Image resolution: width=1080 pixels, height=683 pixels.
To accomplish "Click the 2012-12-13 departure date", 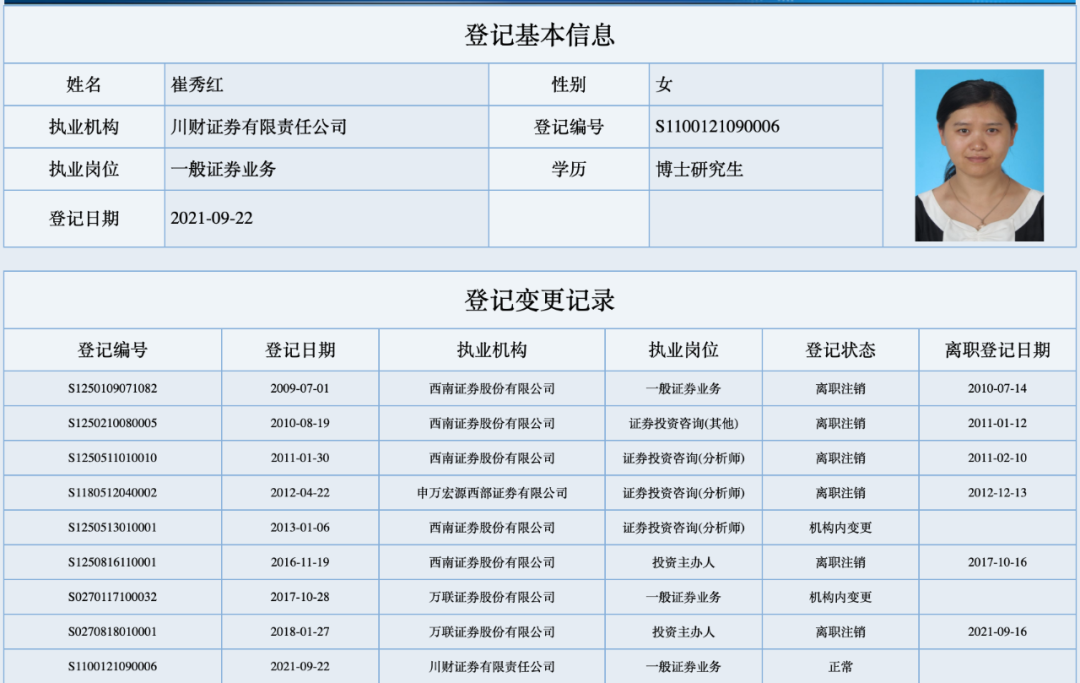I will (x=997, y=493).
